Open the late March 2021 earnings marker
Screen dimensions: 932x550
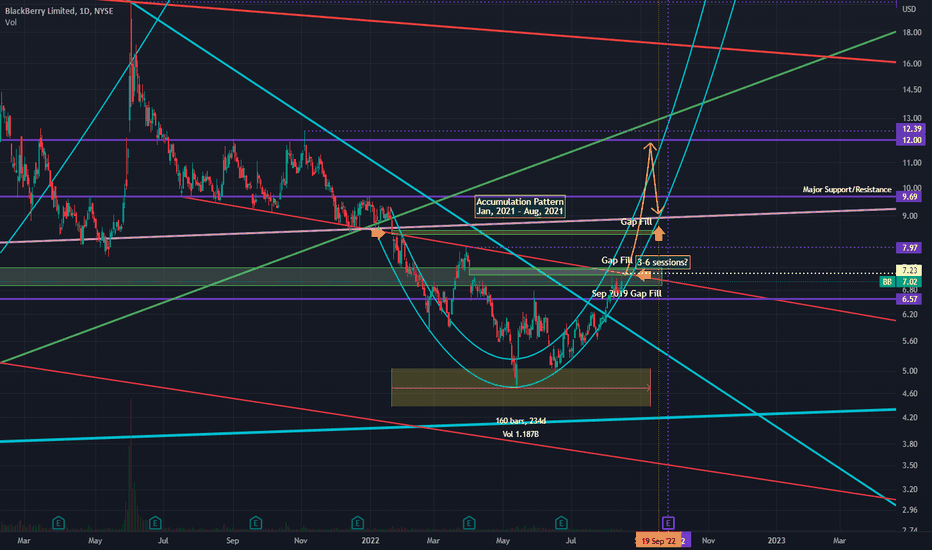point(58,523)
